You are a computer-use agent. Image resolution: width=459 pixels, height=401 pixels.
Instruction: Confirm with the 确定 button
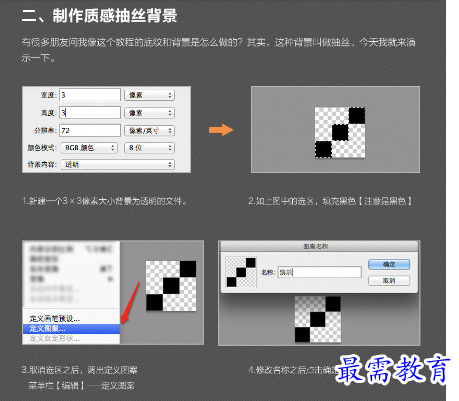coord(389,264)
